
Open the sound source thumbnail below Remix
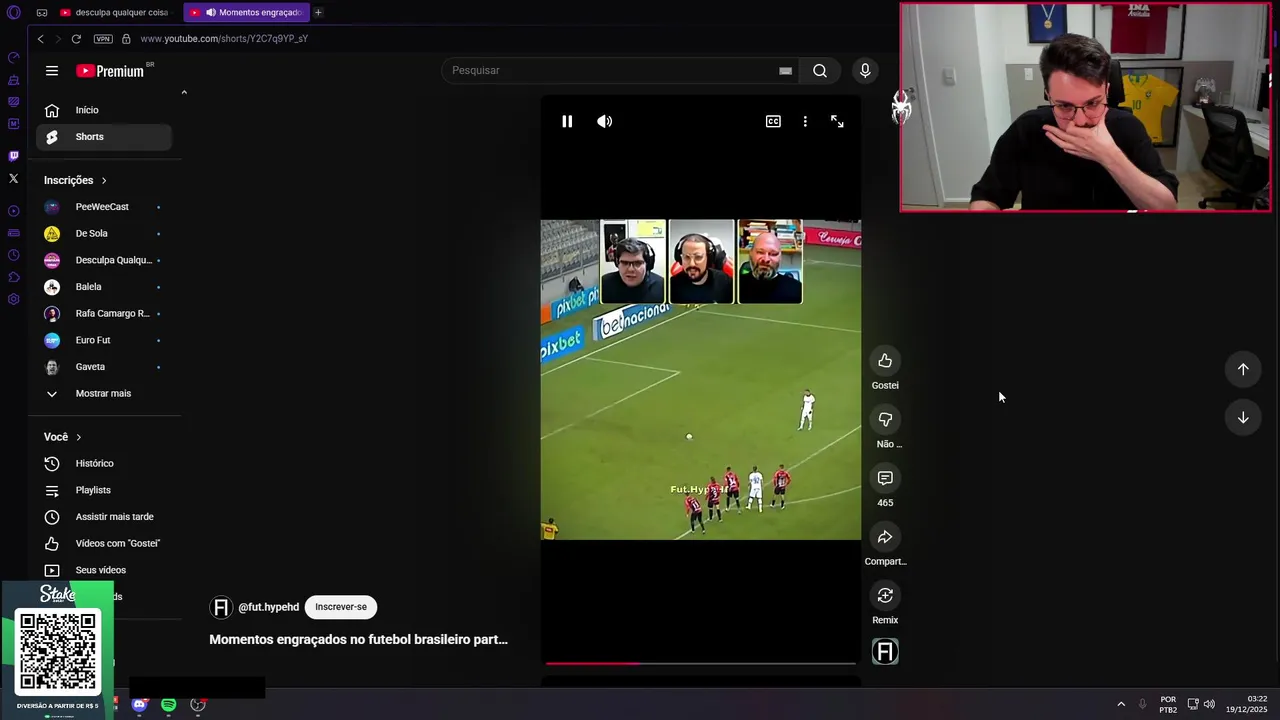click(x=885, y=652)
